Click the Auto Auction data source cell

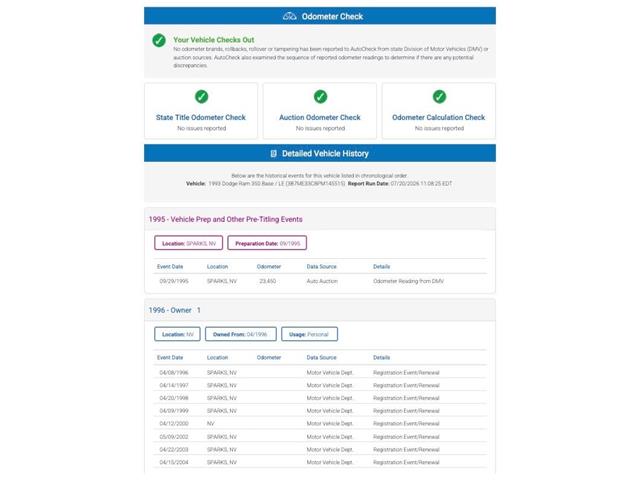tap(322, 281)
